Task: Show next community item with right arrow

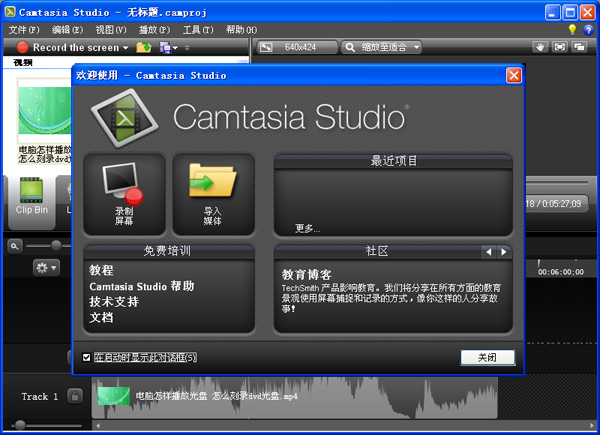Action: [504, 252]
